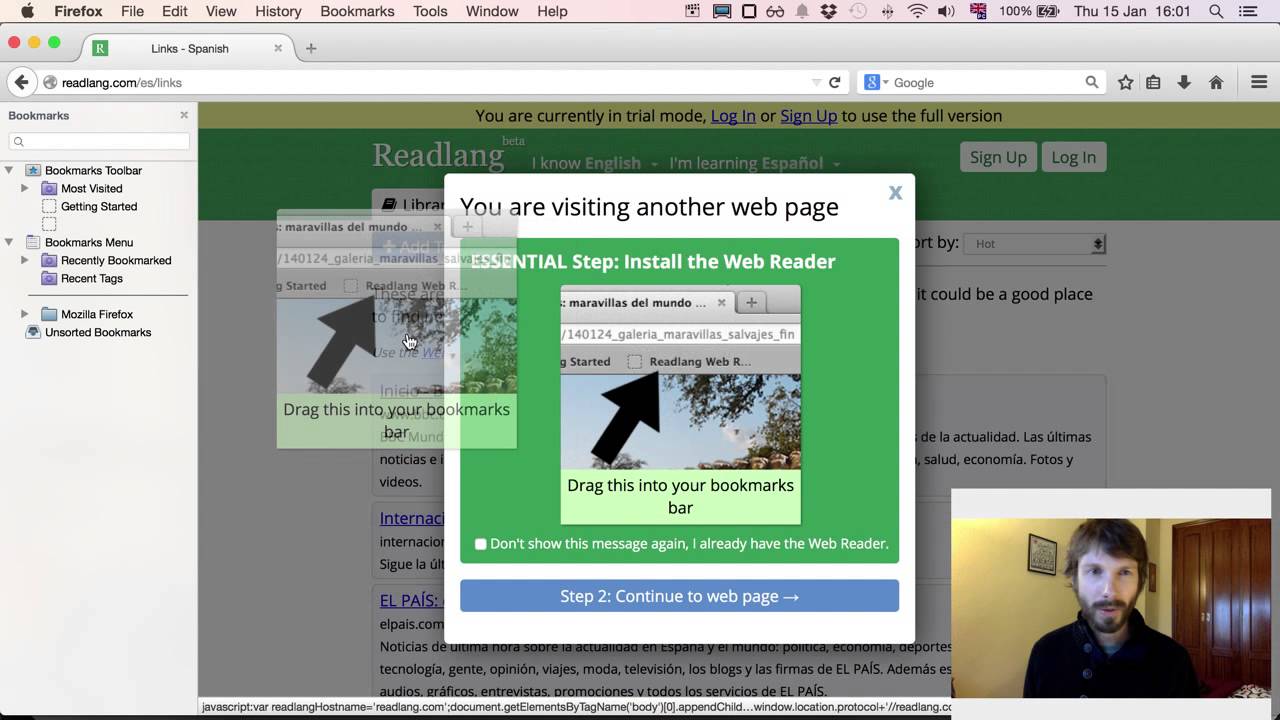1280x720 pixels.
Task: Reload the page with the refresh icon
Action: tap(835, 83)
